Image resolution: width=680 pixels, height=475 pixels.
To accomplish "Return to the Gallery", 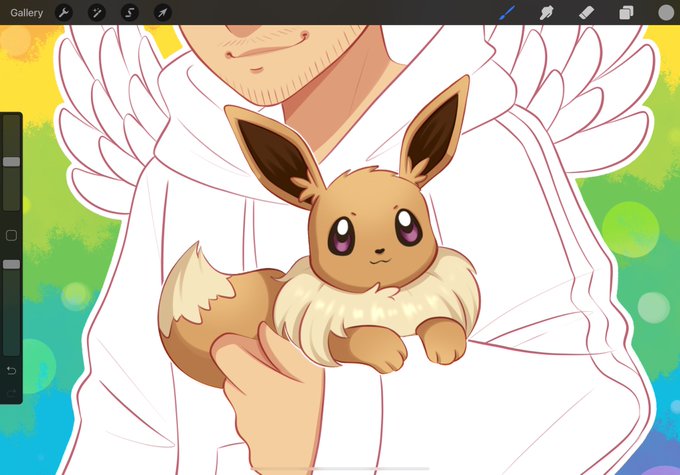I will [26, 13].
